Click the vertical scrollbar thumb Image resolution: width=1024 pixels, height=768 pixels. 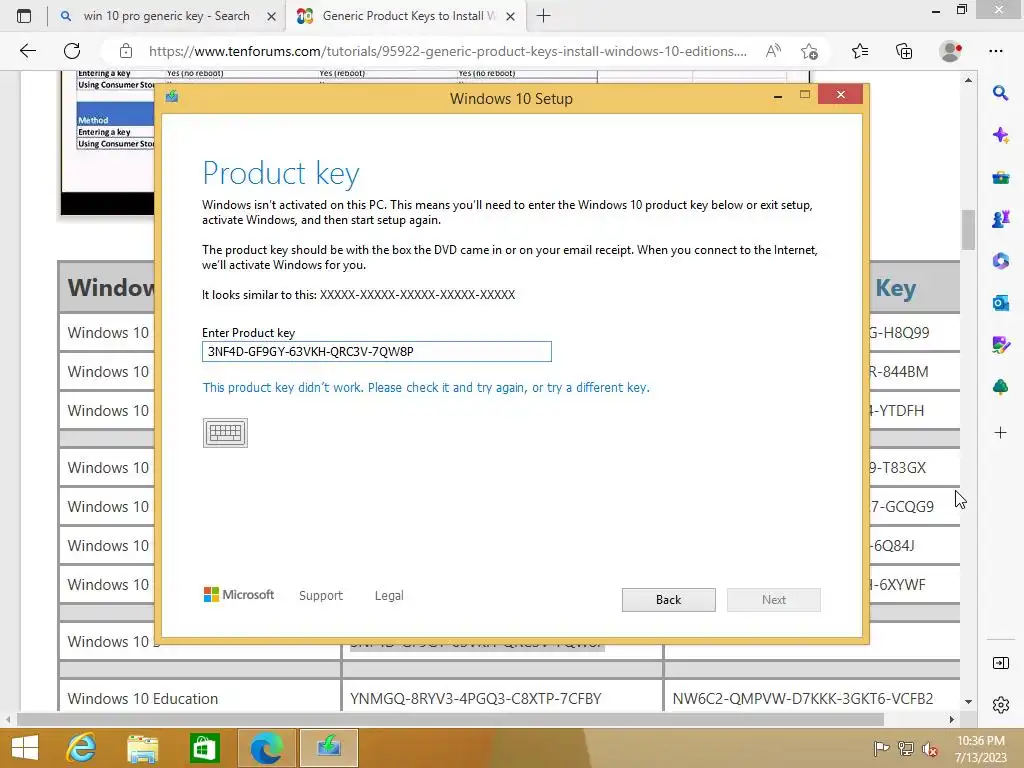(968, 229)
